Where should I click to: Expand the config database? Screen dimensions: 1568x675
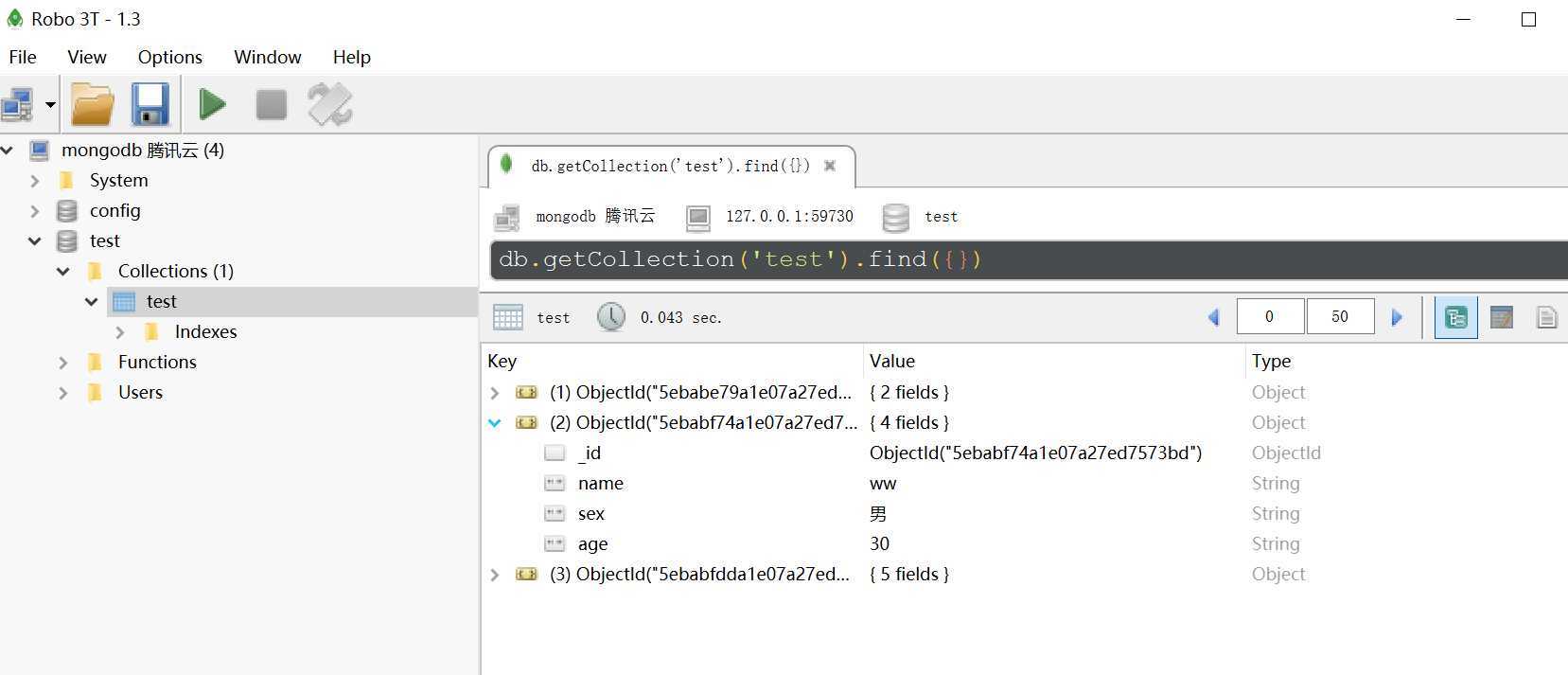(x=35, y=210)
